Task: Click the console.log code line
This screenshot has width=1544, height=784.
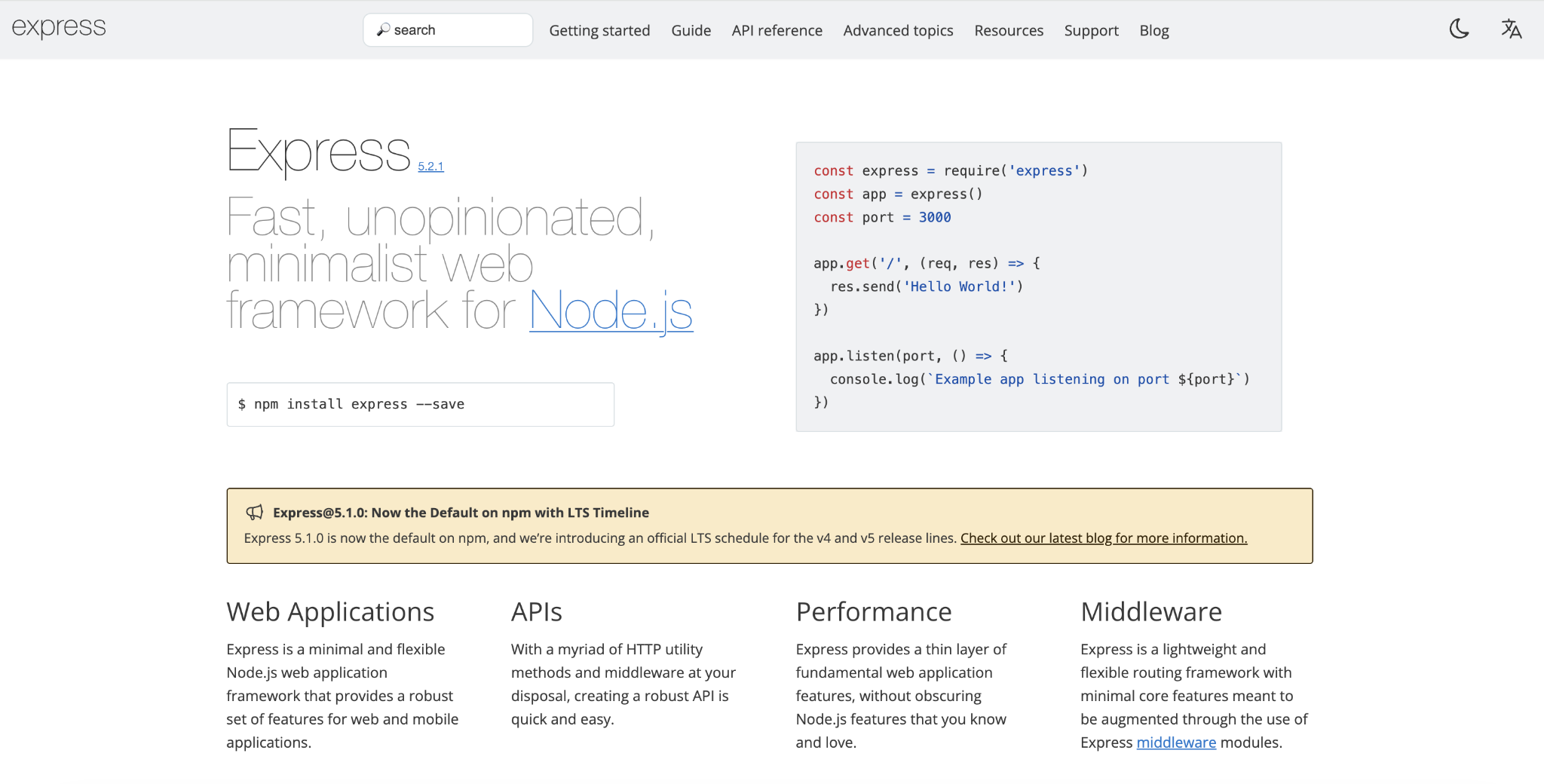Action: 1040,379
